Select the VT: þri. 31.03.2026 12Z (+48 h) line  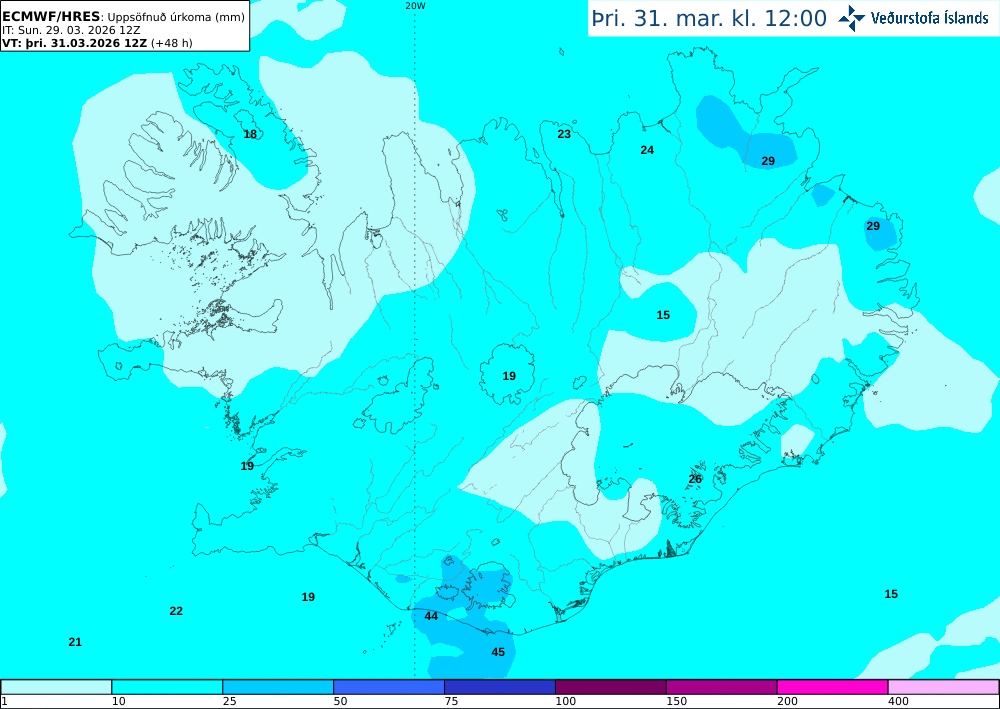click(98, 43)
